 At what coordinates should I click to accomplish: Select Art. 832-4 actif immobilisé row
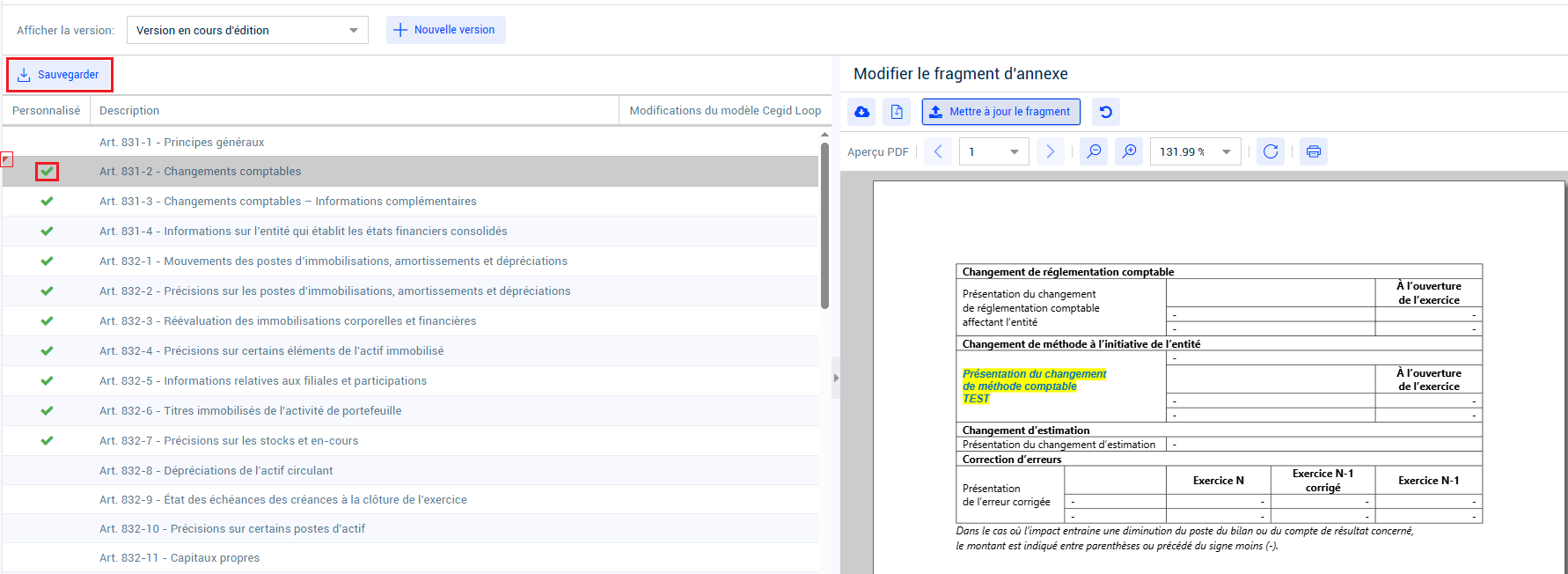(410, 351)
